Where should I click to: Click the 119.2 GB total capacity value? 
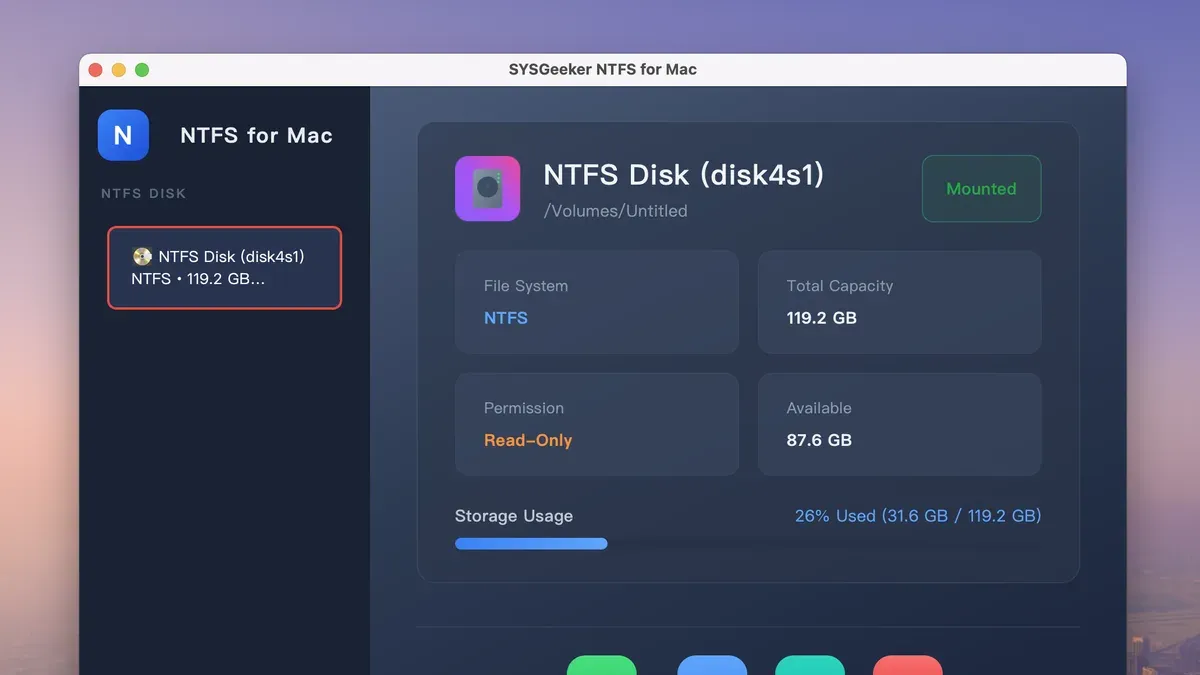coord(822,318)
